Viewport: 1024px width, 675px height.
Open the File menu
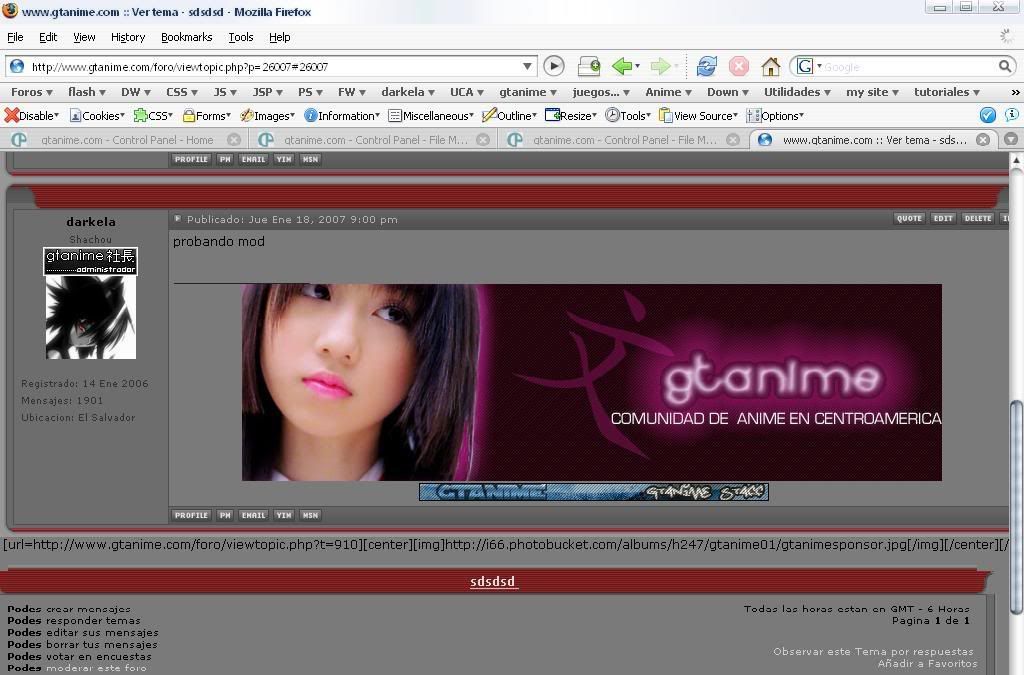pyautogui.click(x=15, y=37)
